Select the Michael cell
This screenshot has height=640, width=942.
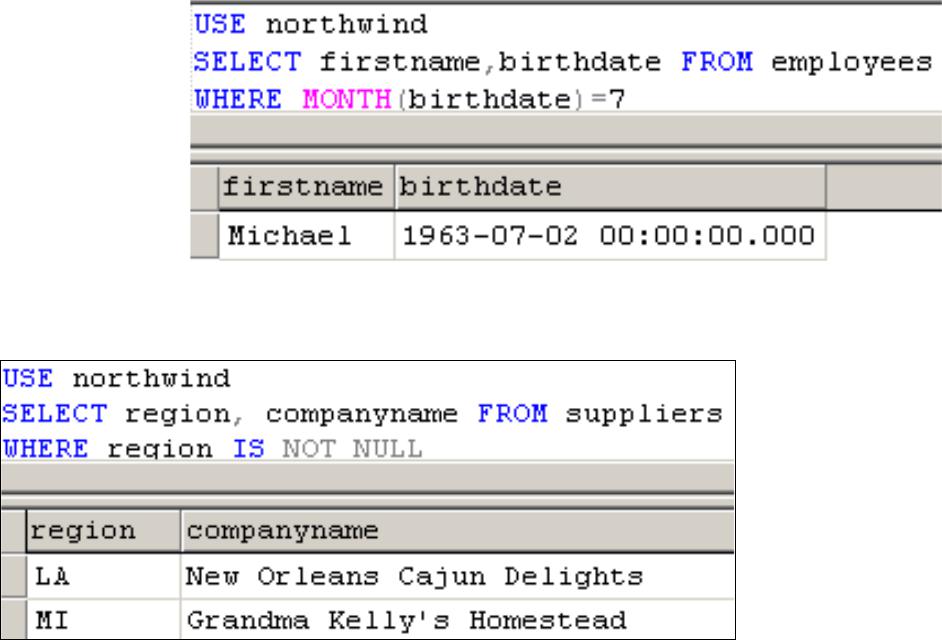tap(306, 236)
